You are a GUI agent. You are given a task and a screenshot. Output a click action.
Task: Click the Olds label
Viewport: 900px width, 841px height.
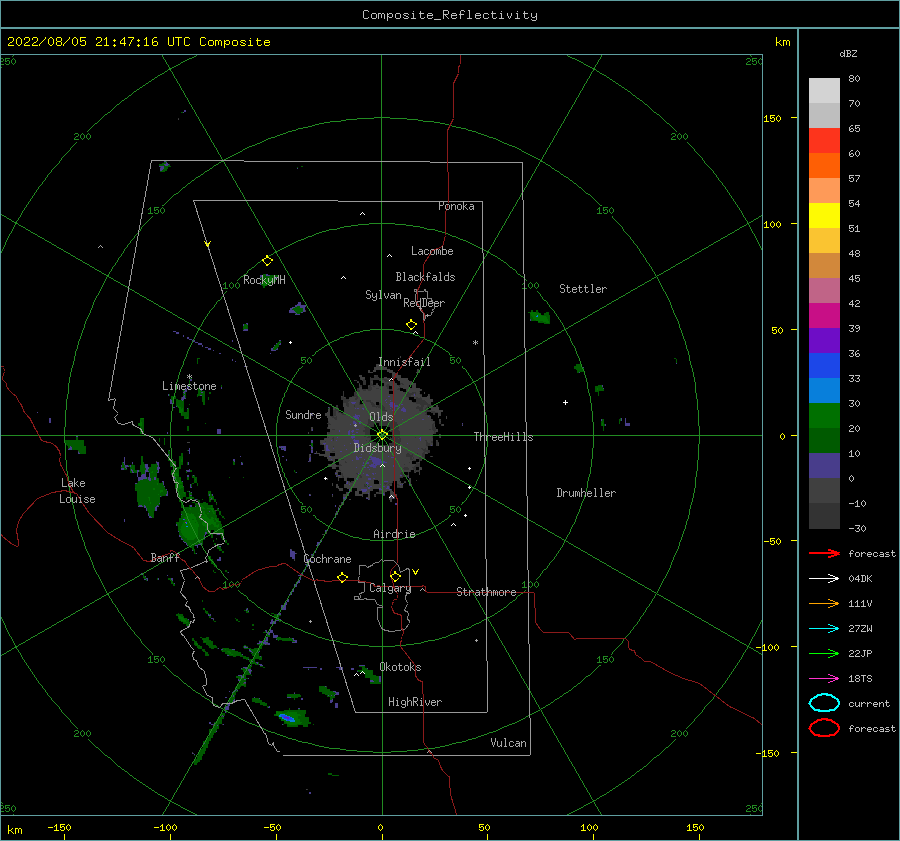coord(381,417)
